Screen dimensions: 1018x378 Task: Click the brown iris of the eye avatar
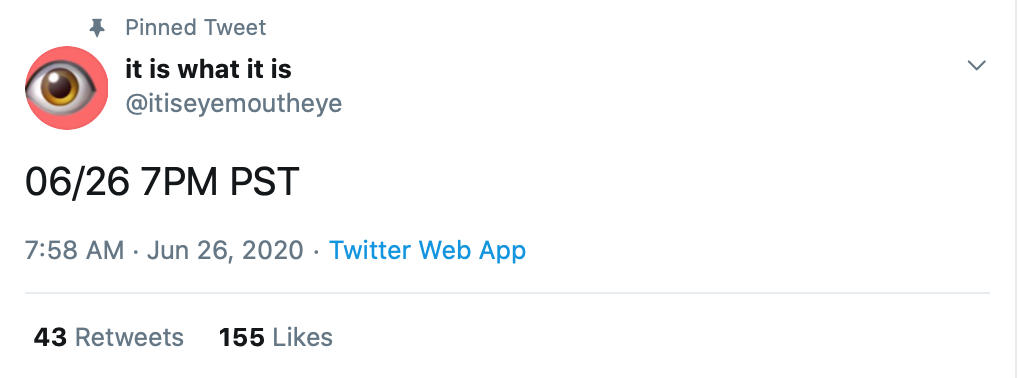(60, 87)
